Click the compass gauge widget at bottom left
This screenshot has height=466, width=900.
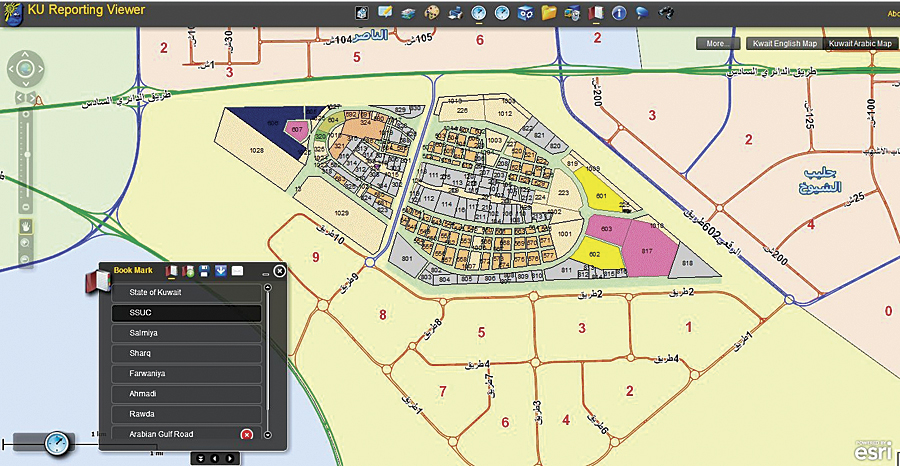56,442
